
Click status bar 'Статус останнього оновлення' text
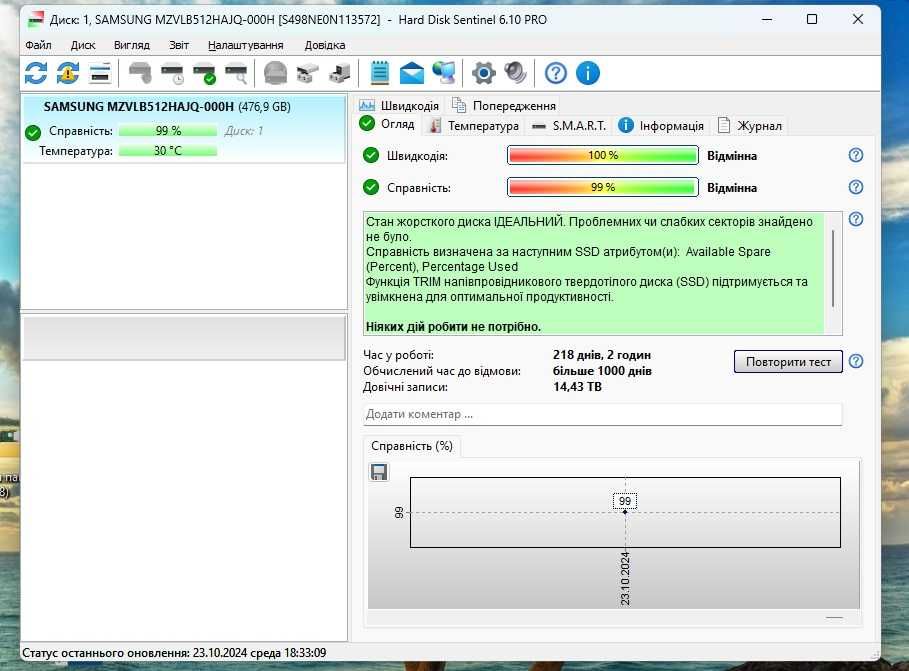point(174,653)
